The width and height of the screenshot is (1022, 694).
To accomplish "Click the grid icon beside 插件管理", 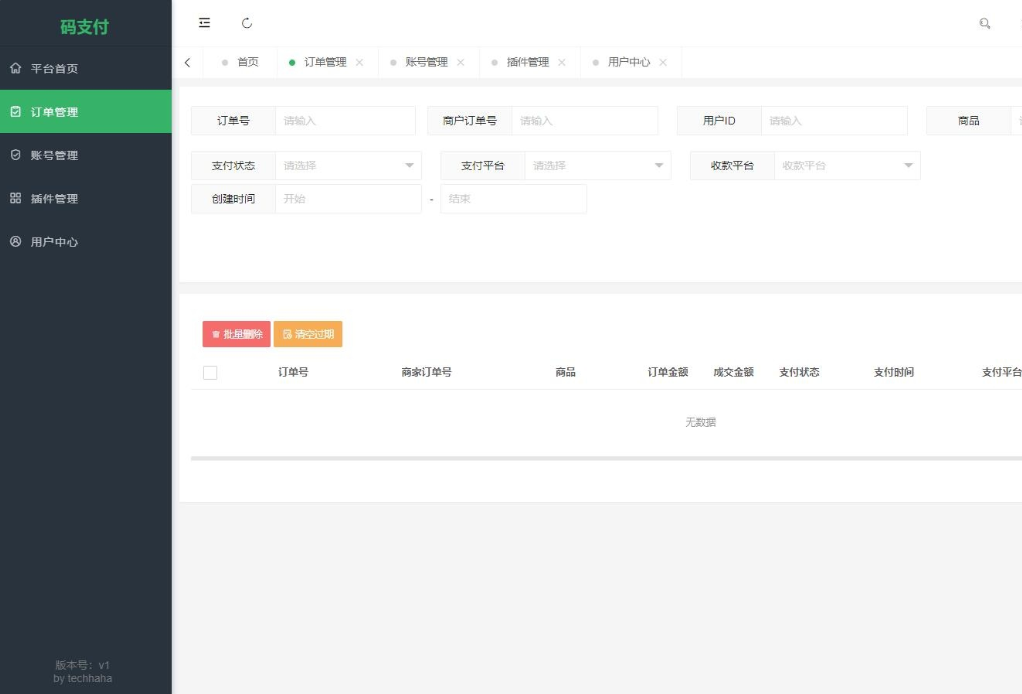I will tap(16, 198).
